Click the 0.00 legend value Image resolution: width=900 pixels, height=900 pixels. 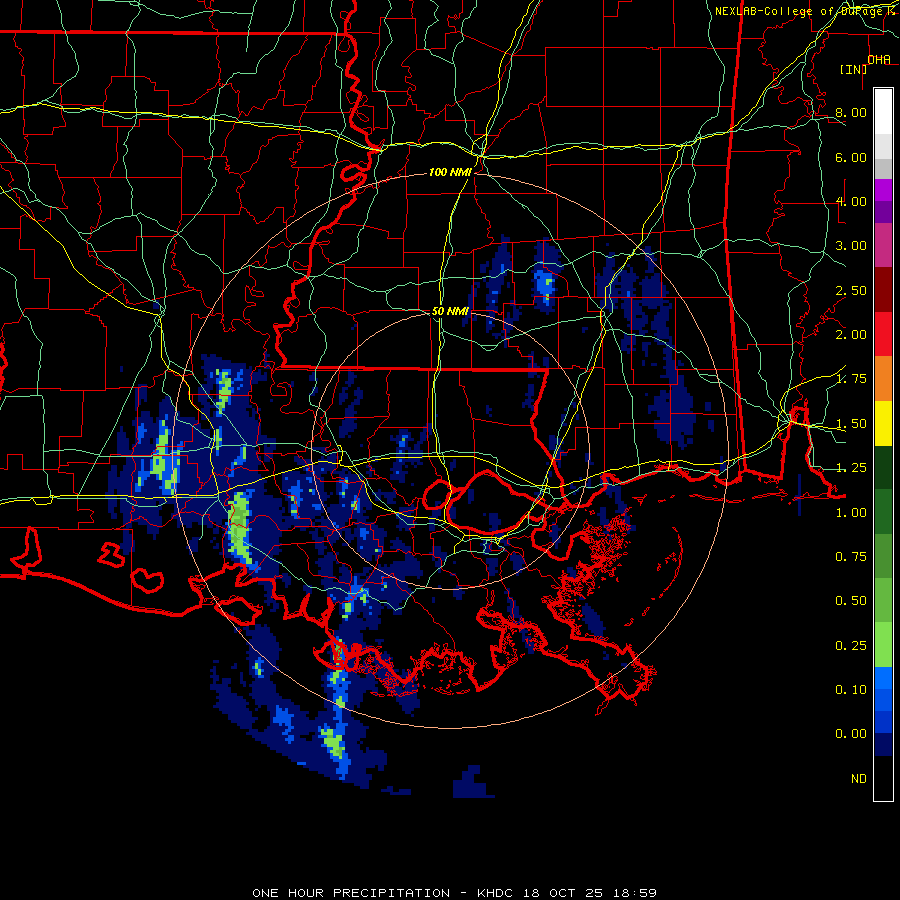coord(851,734)
